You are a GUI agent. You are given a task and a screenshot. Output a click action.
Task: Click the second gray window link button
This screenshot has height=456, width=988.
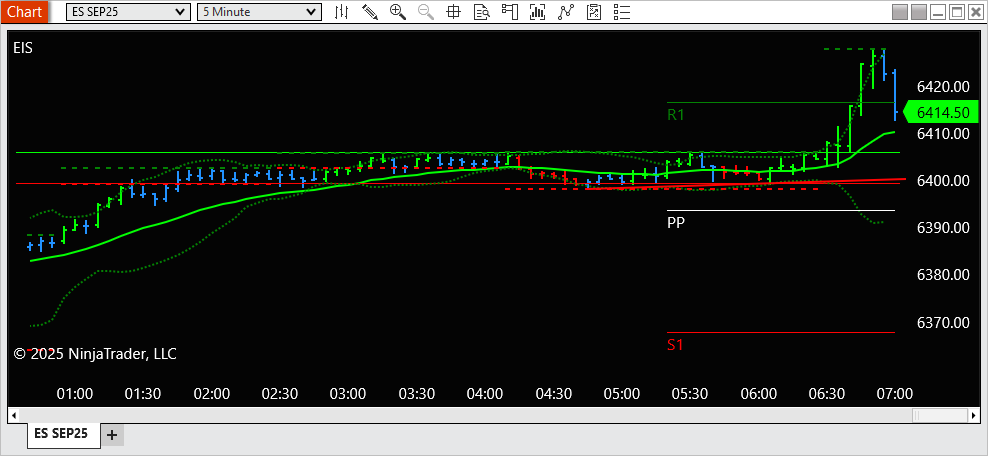click(919, 11)
